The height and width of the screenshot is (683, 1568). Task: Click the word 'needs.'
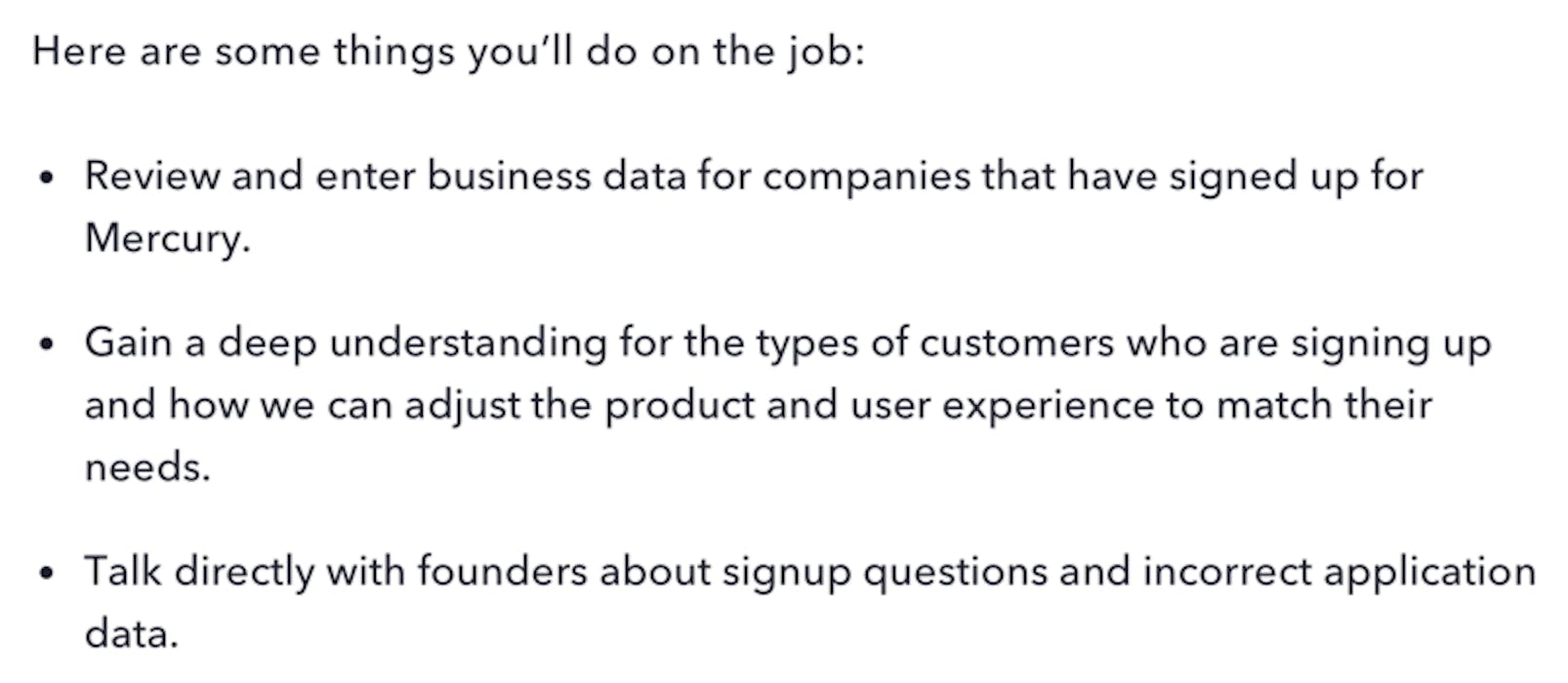[147, 468]
